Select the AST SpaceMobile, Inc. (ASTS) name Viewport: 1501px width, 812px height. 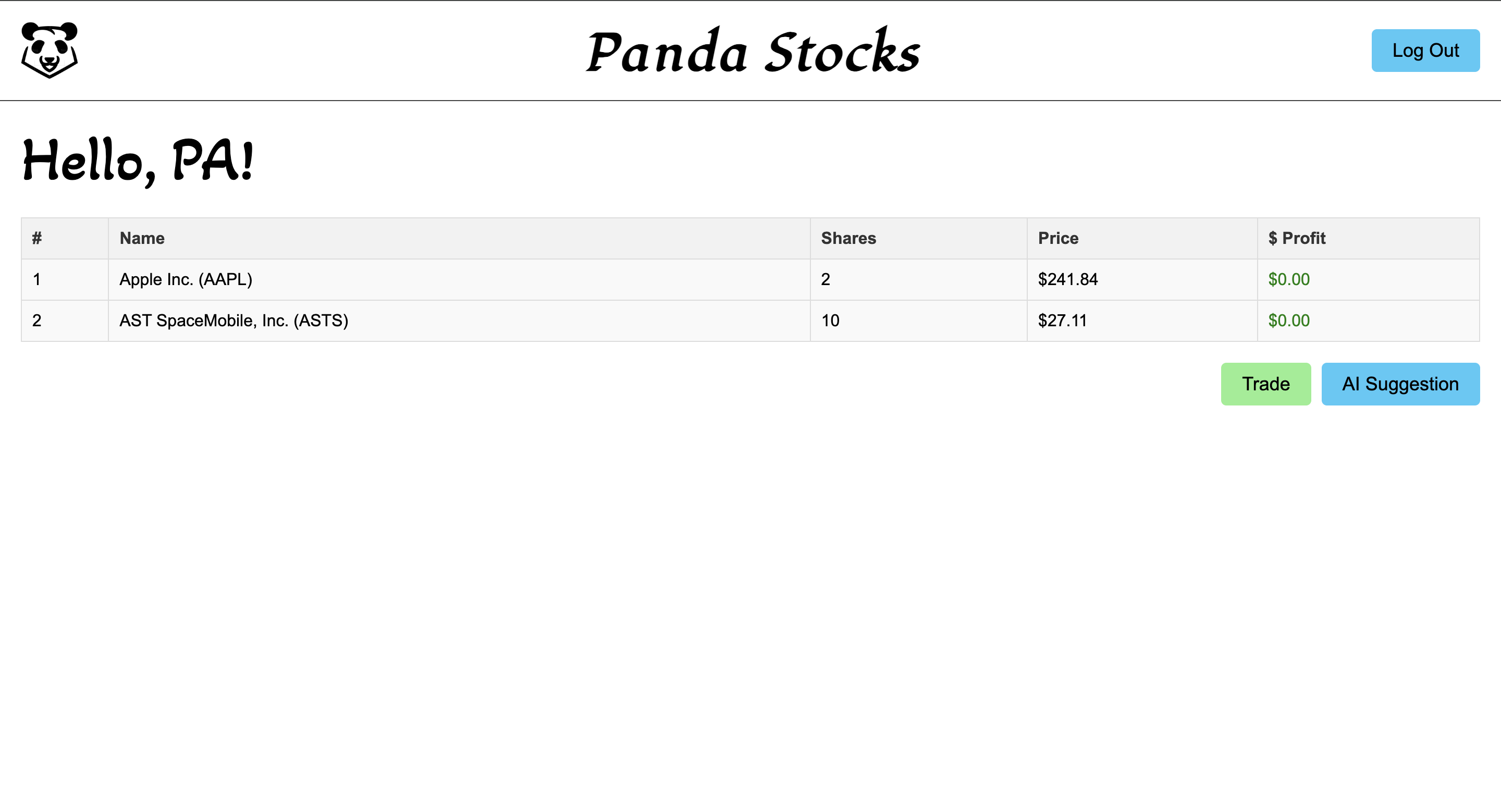(x=233, y=321)
